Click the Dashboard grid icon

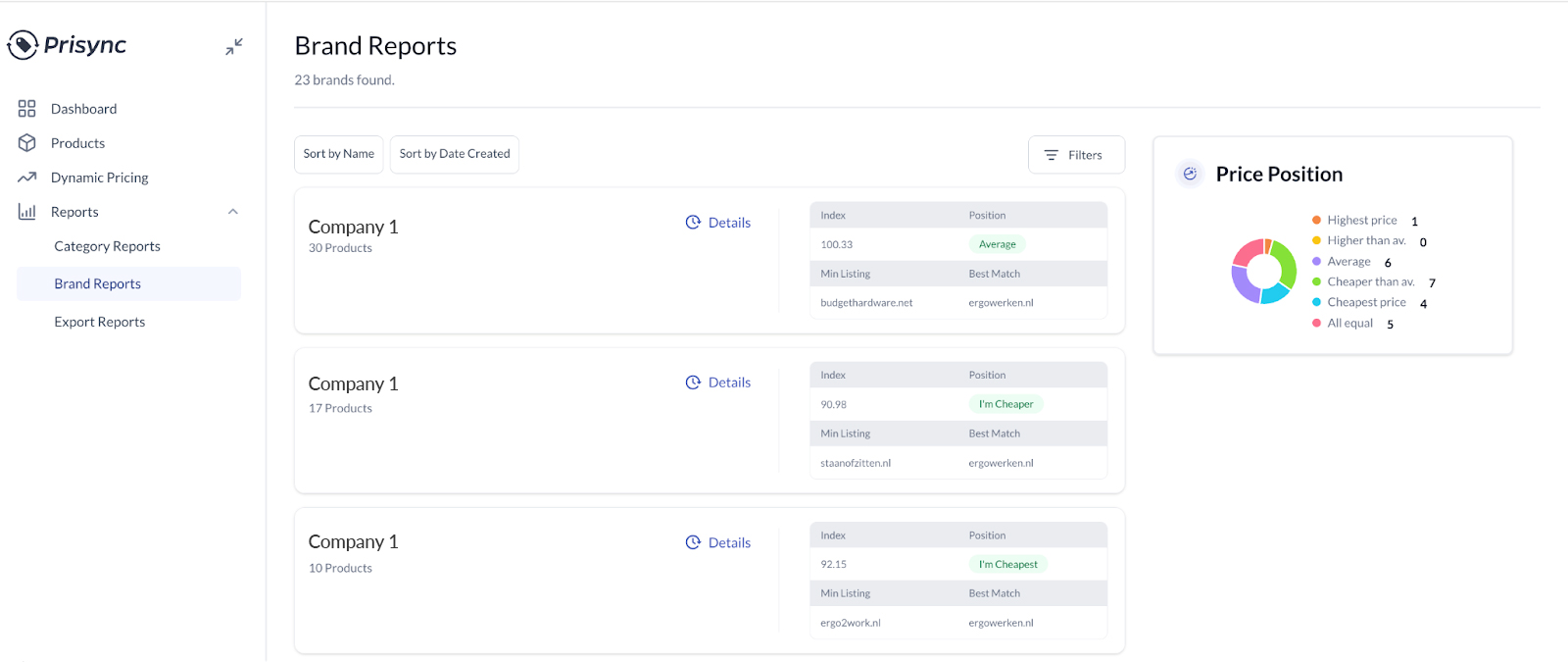pos(27,109)
